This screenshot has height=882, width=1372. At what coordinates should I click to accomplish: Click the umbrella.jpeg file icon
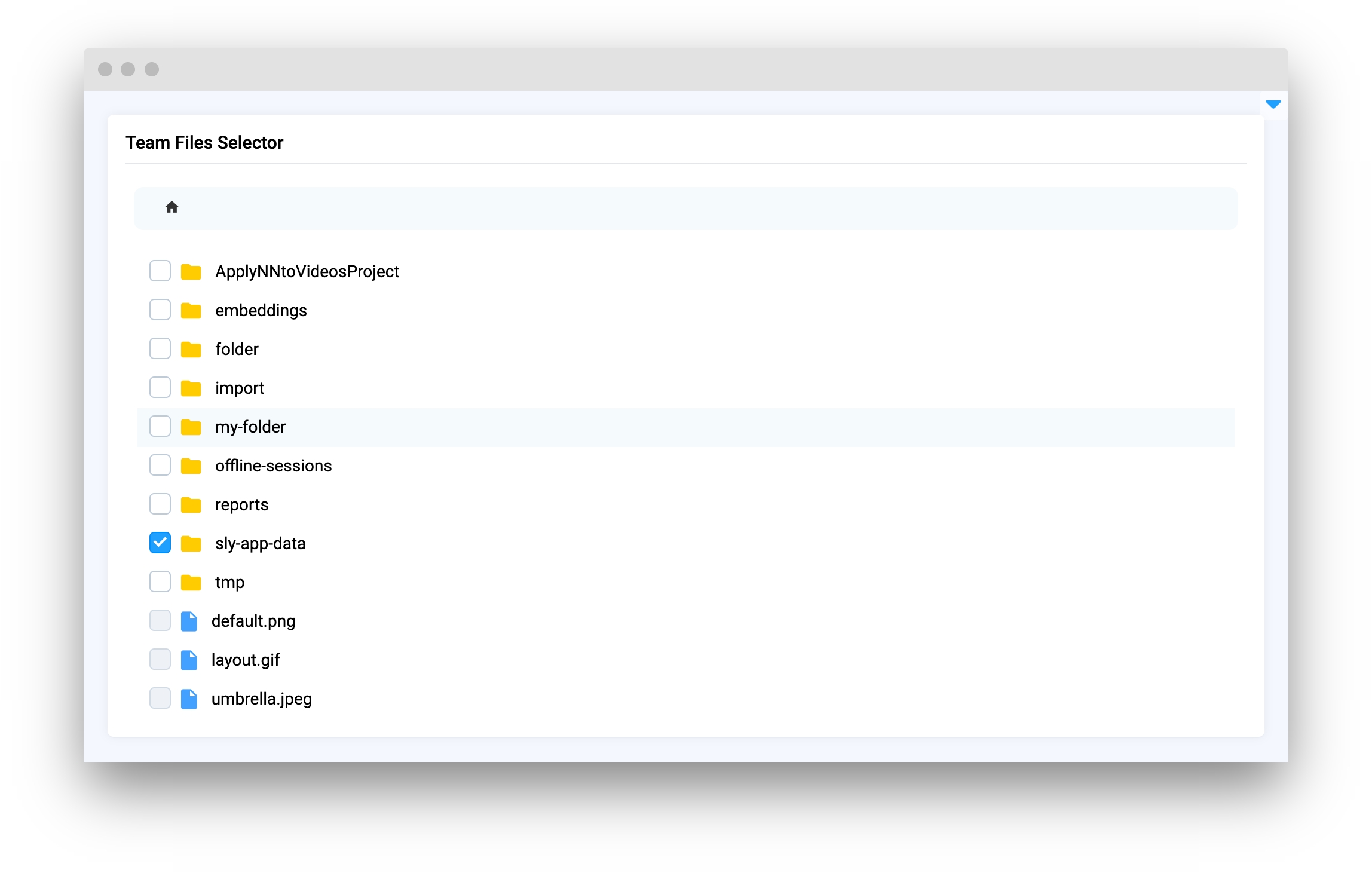pyautogui.click(x=189, y=699)
